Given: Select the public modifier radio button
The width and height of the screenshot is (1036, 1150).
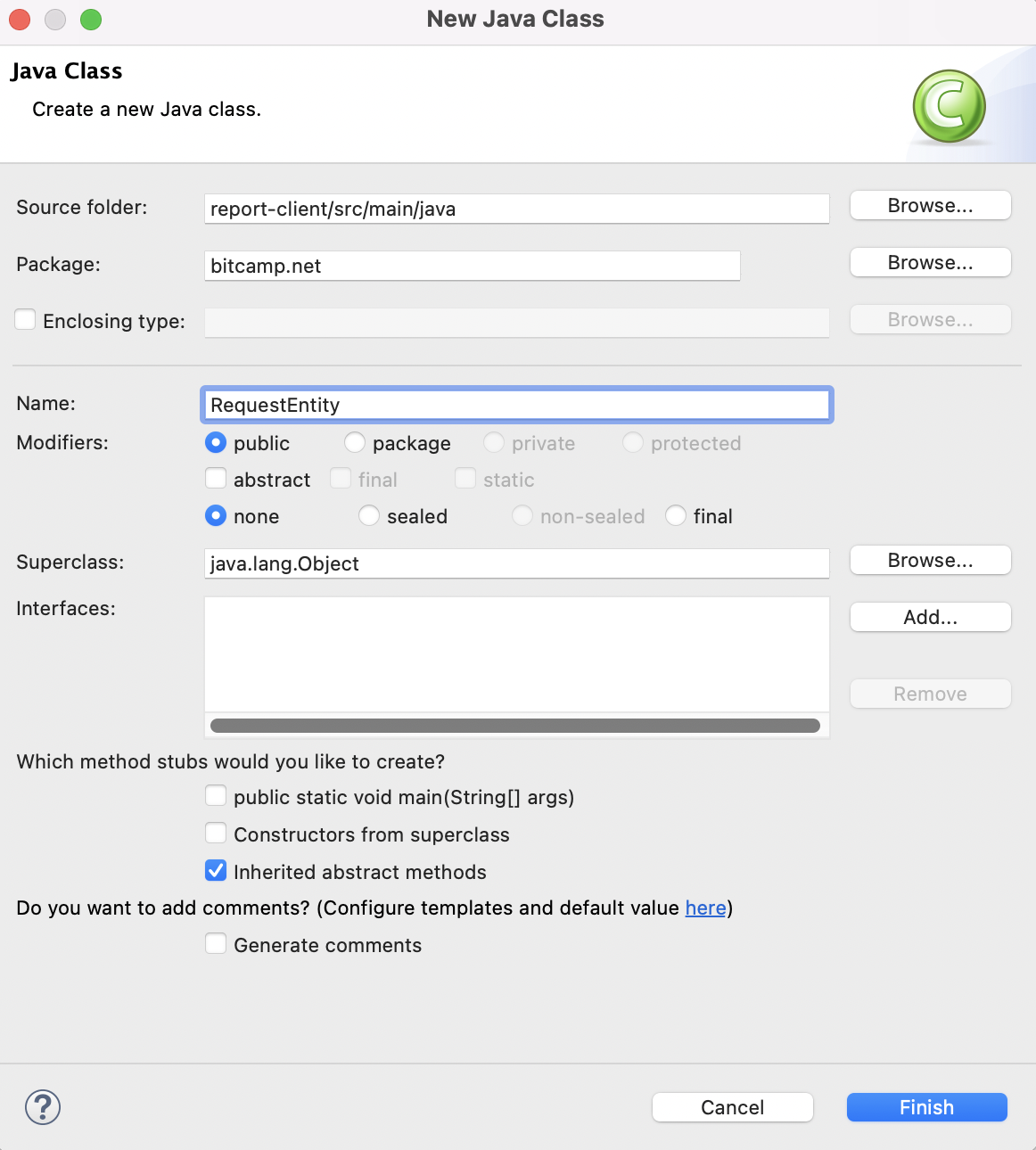Looking at the screenshot, I should tap(216, 442).
